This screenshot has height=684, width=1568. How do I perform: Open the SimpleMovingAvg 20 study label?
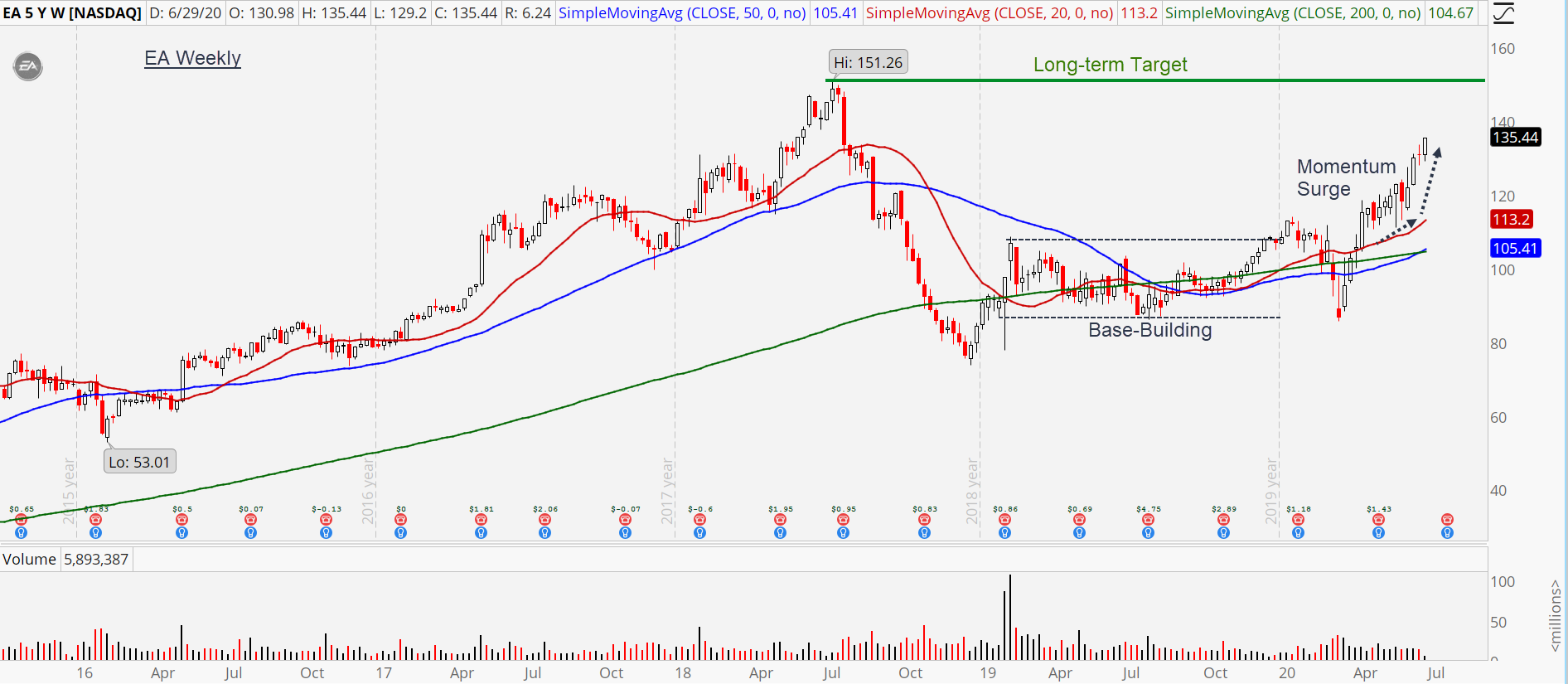coord(990,13)
